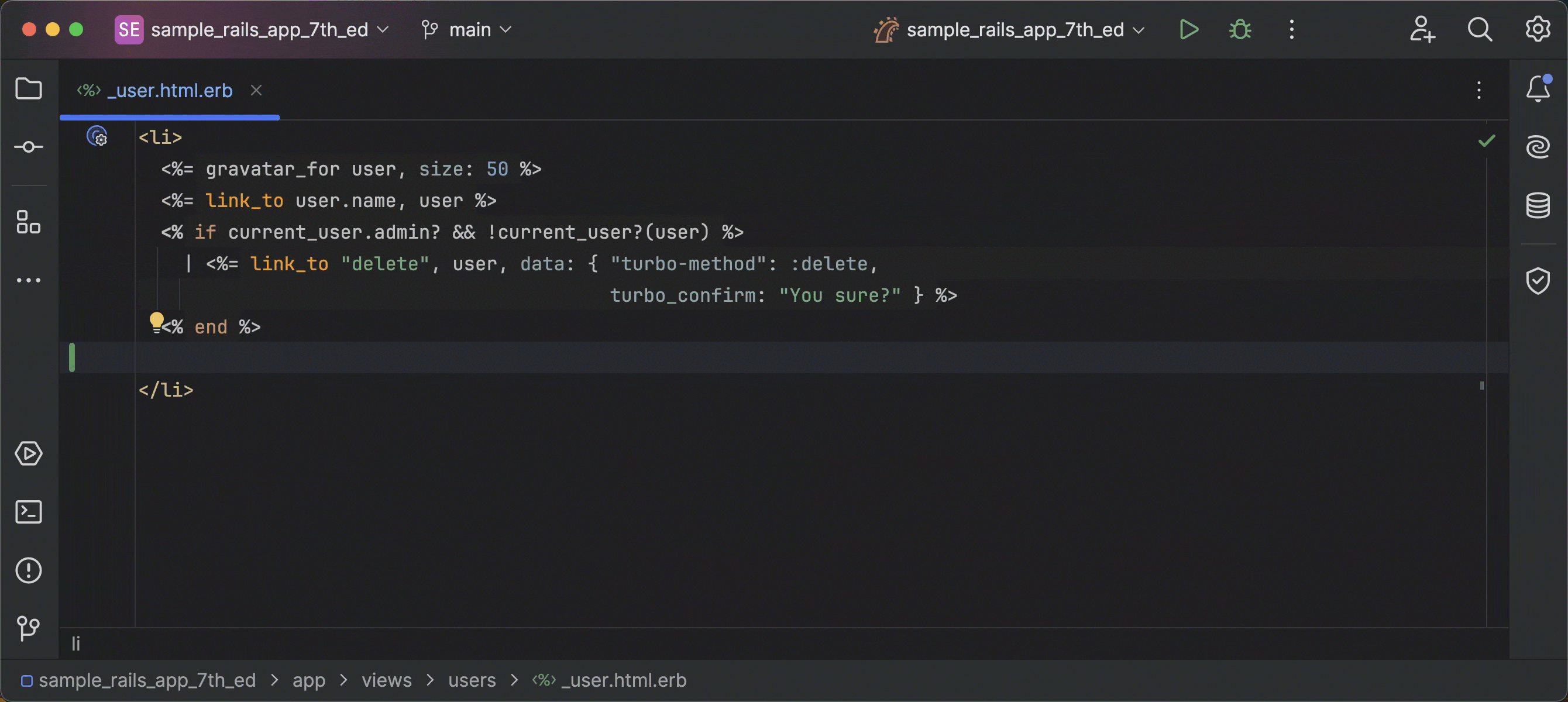Open the AI Assistant panel
Viewport: 1568px width, 702px height.
click(x=1538, y=147)
